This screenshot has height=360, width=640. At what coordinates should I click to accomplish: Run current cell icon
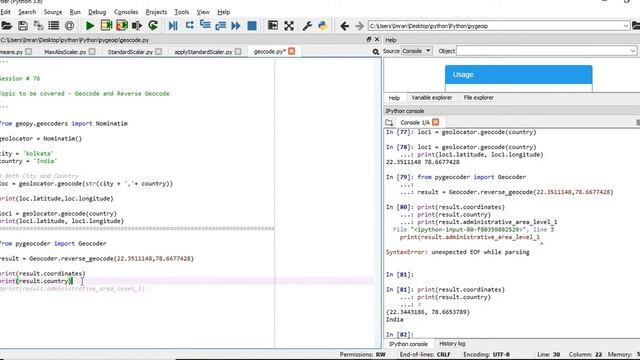106,26
